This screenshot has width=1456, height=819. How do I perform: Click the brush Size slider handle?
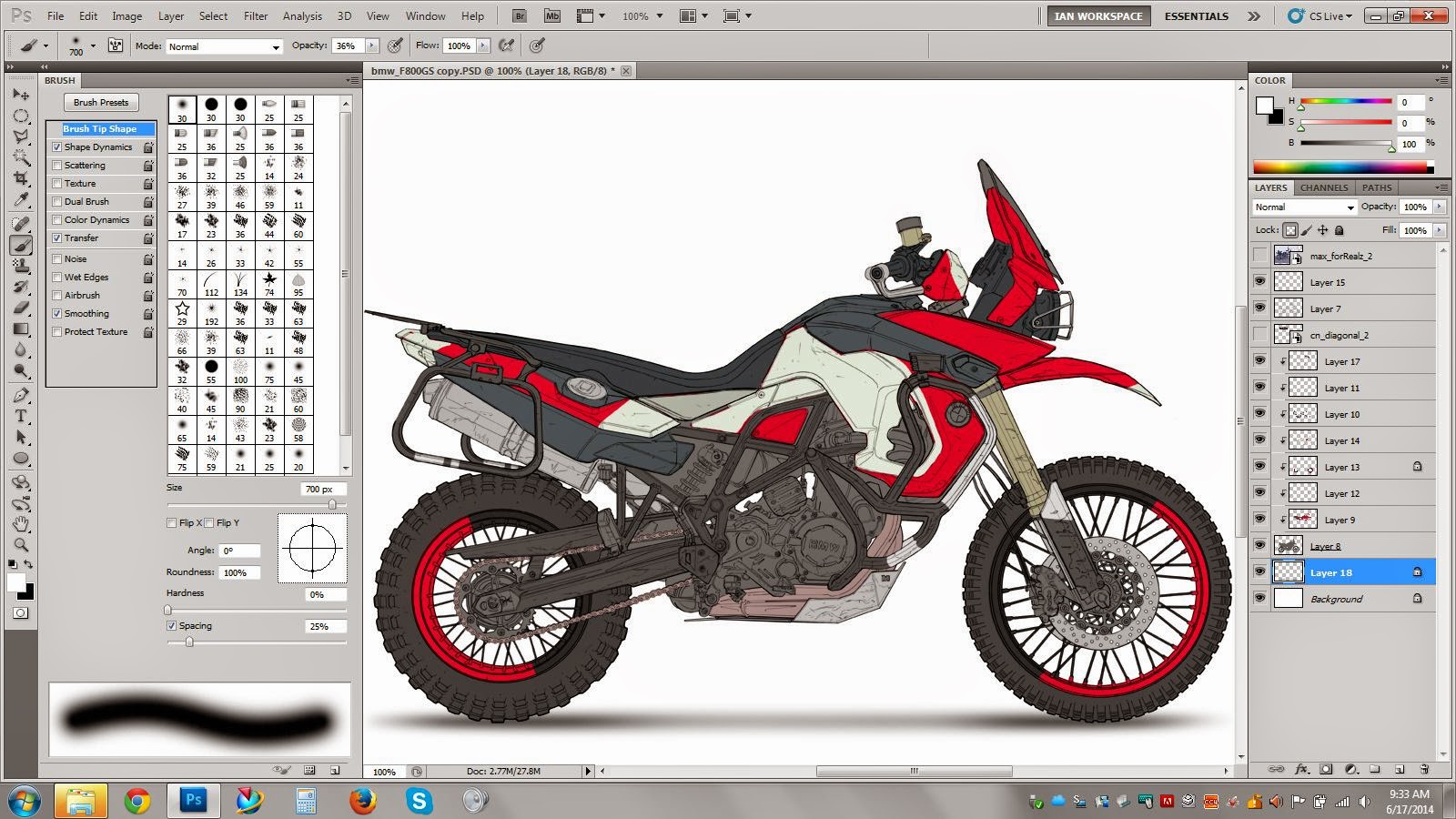(332, 504)
